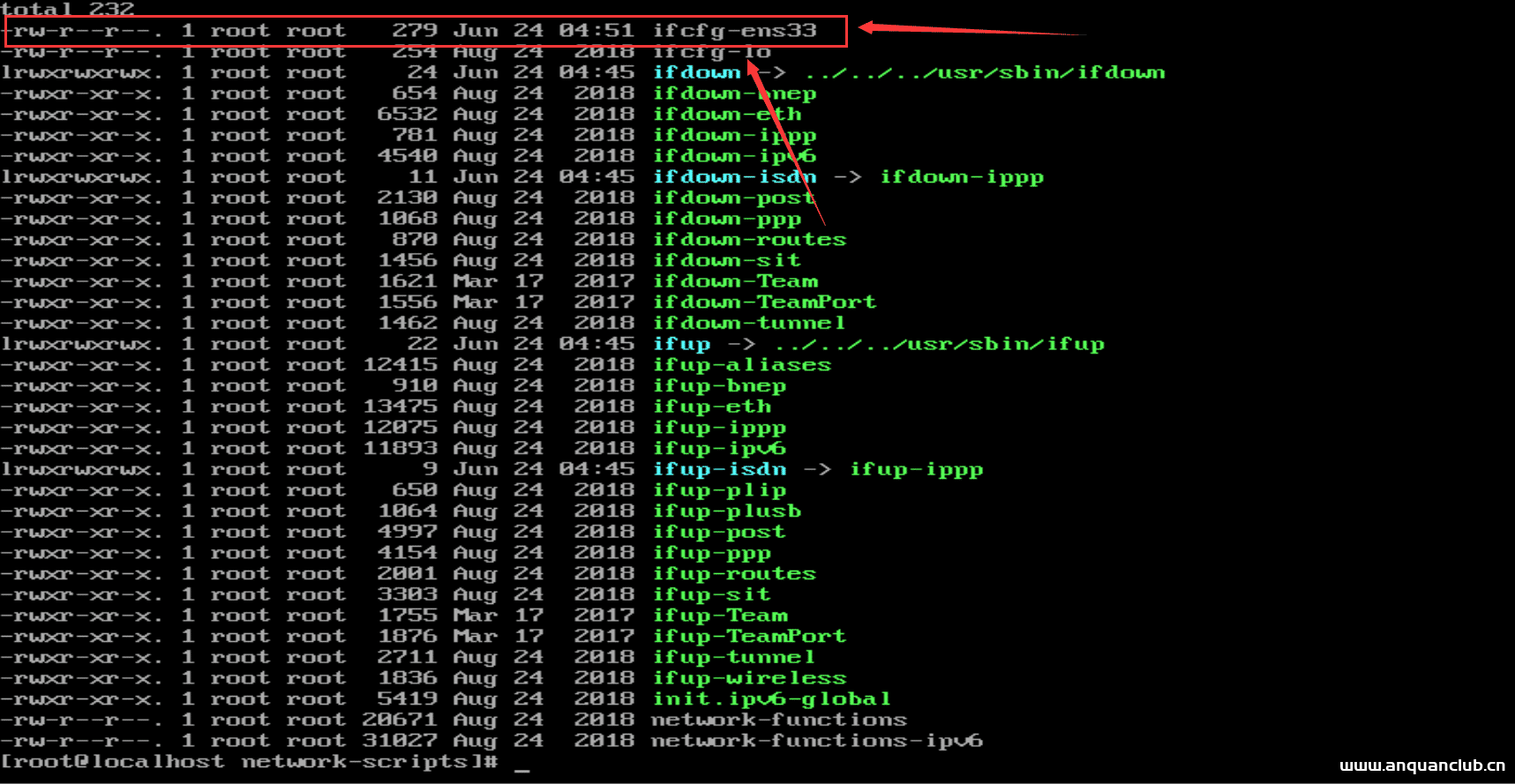Click the ifdown-TeamPort filename

764,302
